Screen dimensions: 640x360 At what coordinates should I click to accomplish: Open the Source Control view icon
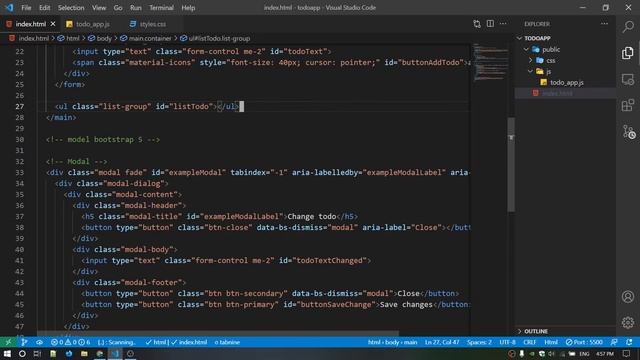(629, 132)
